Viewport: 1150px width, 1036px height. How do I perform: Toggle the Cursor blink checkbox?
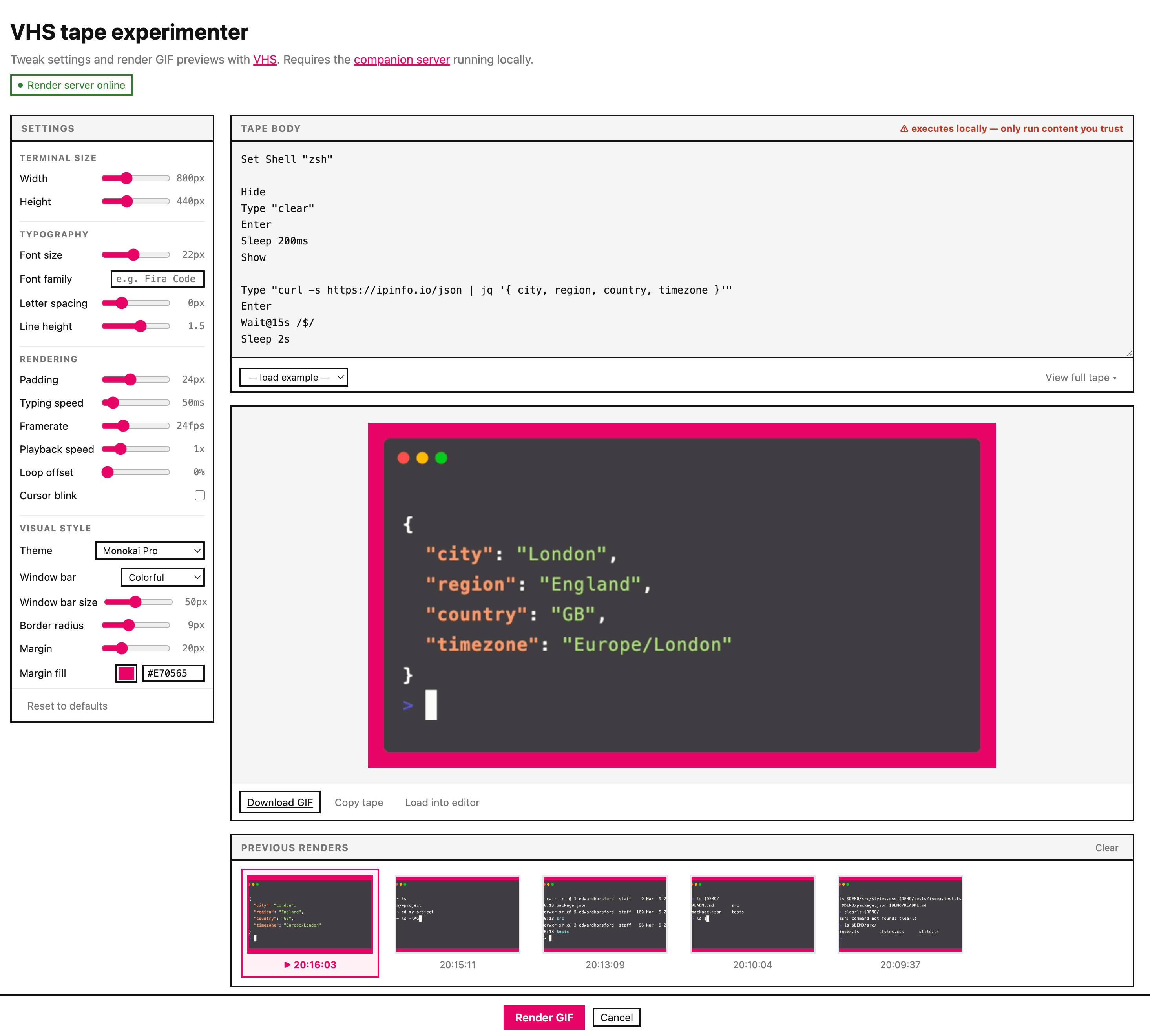200,495
